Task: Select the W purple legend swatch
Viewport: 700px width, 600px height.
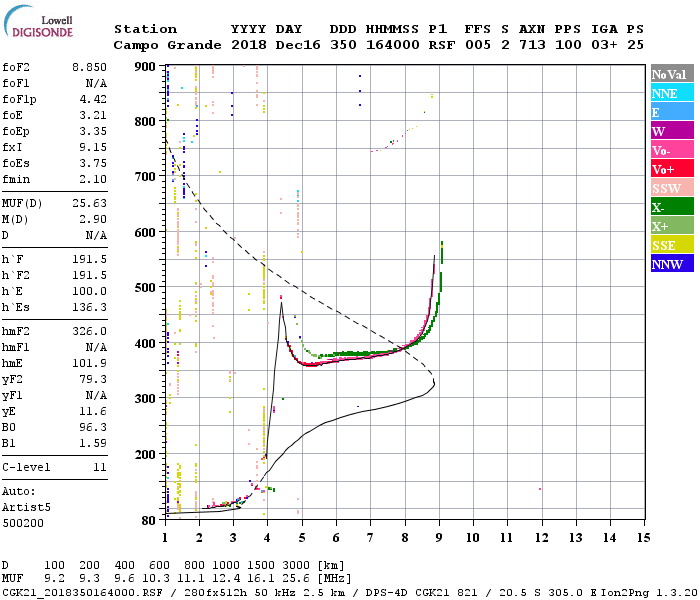Action: [672, 131]
